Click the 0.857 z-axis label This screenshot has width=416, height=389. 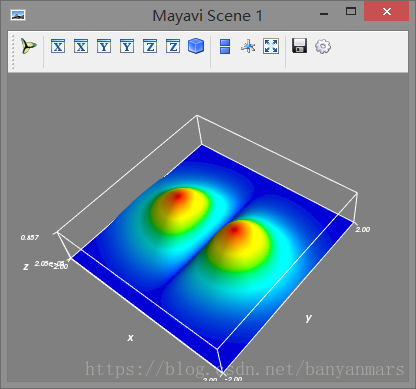pyautogui.click(x=30, y=238)
